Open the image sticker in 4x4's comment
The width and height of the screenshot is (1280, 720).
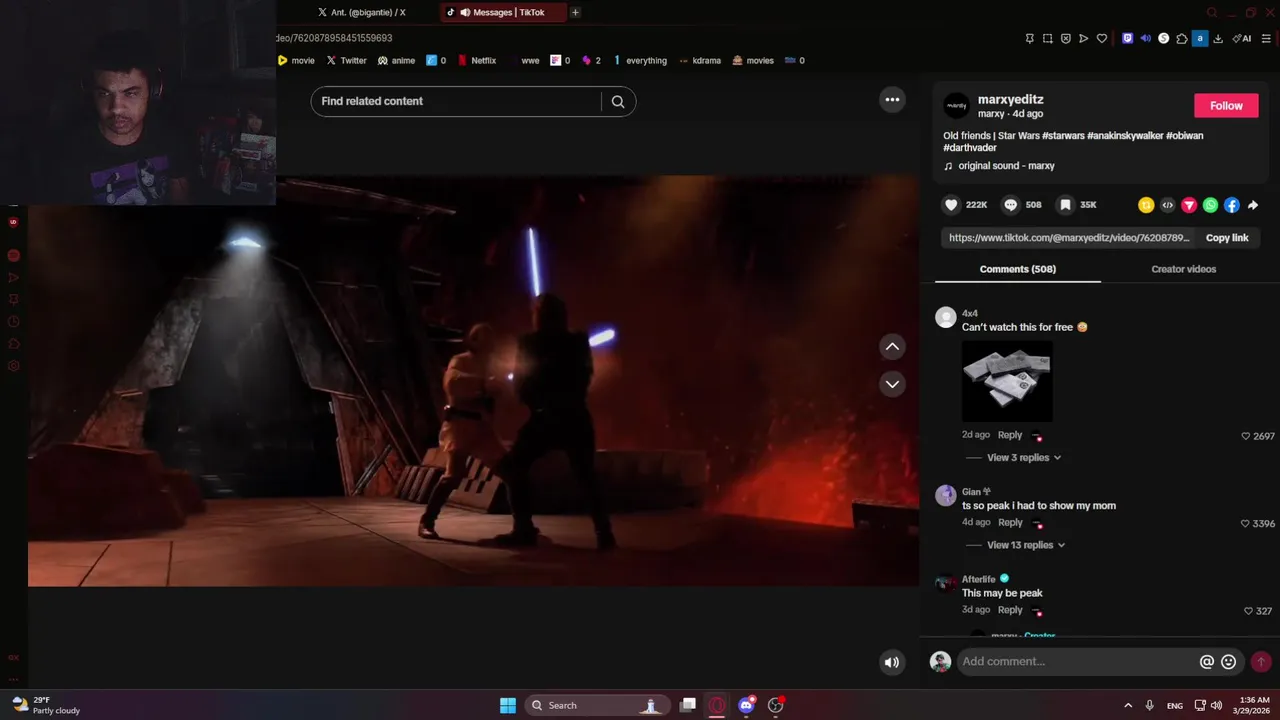coord(1007,381)
